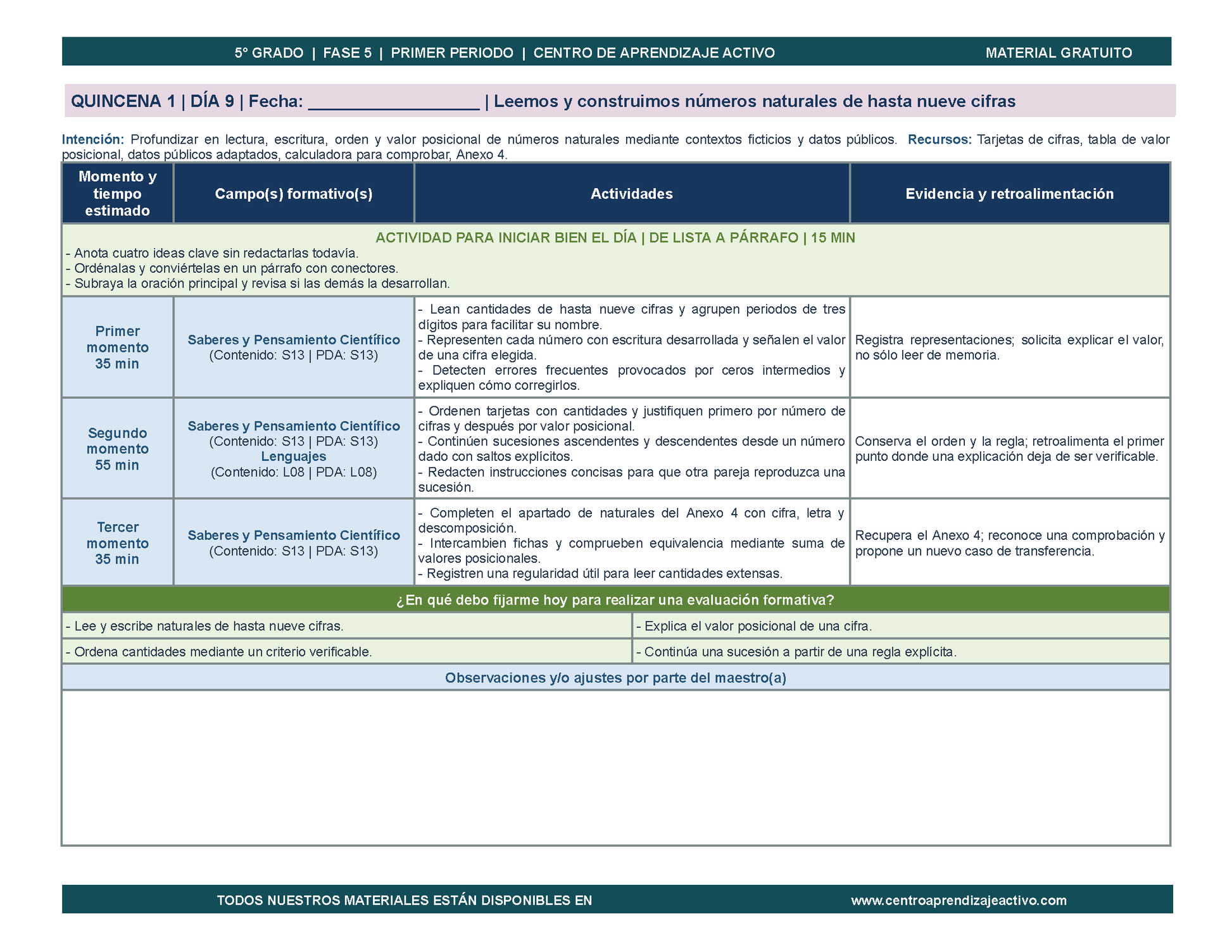Viewport: 1232px width, 952px height.
Task: Click the green evaluación formativa question bar
Action: (x=616, y=599)
